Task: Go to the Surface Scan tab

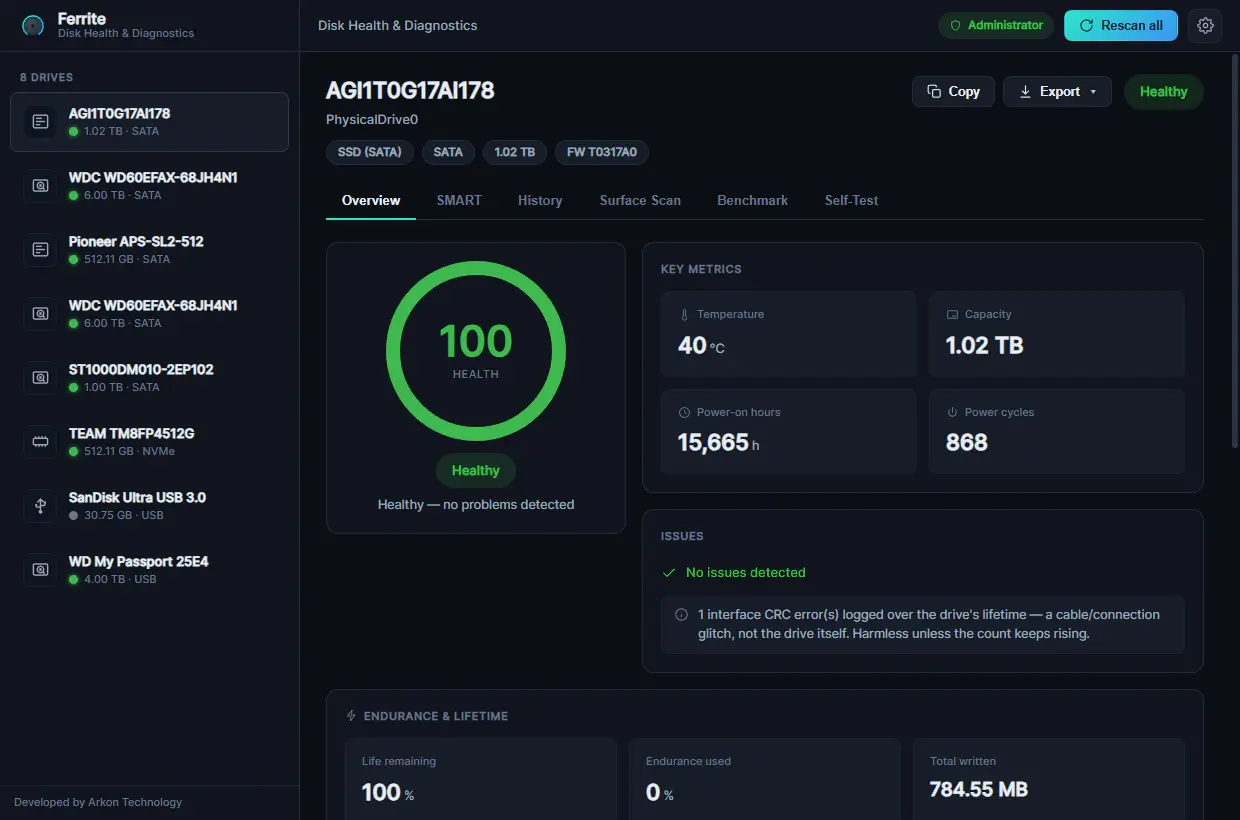Action: pos(640,200)
